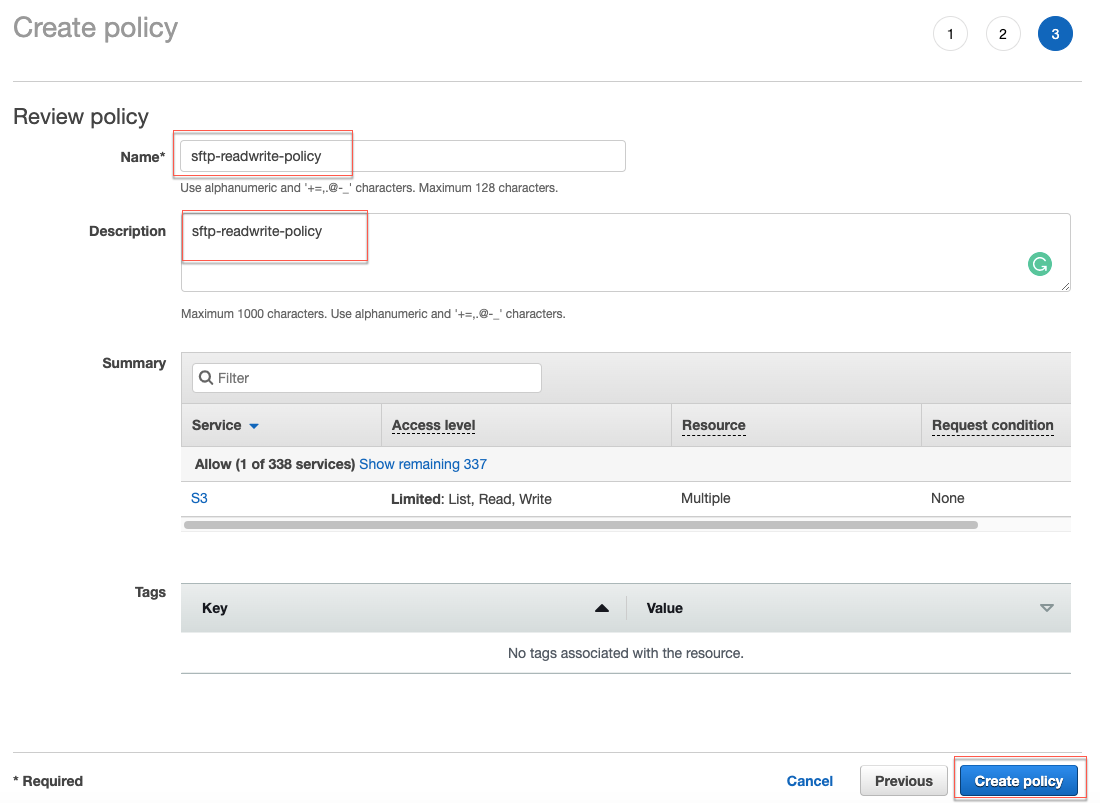
Task: Open the S3 service link
Action: tap(199, 498)
